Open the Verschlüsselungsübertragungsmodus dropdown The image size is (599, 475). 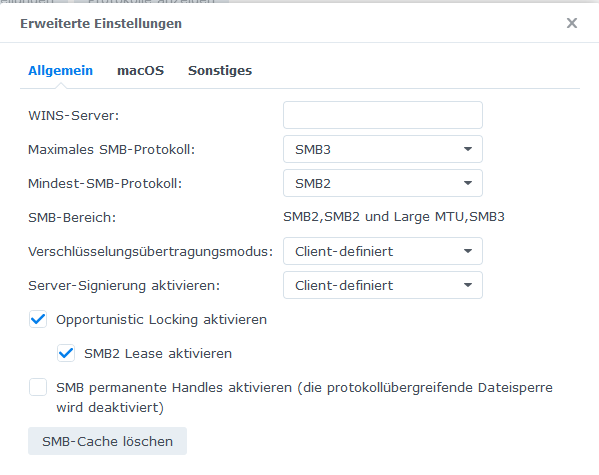coord(383,251)
